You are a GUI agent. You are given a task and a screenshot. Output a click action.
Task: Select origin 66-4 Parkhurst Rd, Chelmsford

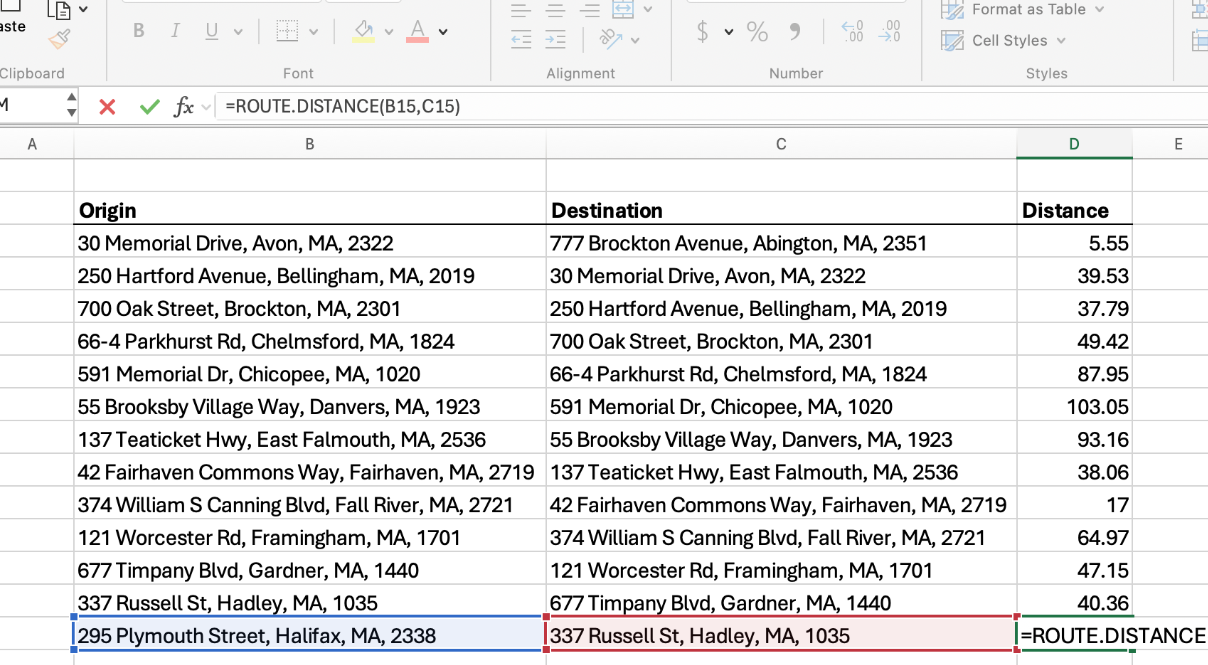[x=310, y=341]
